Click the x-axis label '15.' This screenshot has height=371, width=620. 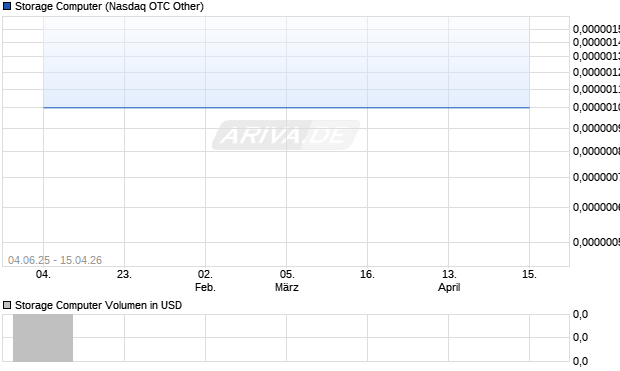pos(529,274)
